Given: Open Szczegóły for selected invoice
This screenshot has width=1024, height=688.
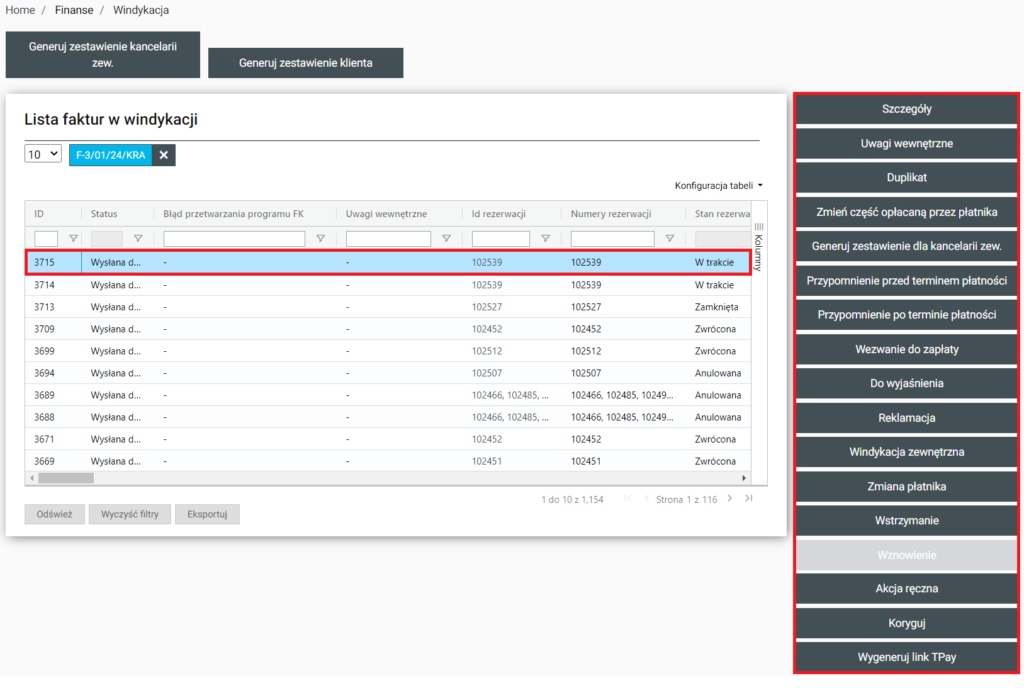Looking at the screenshot, I should 907,109.
